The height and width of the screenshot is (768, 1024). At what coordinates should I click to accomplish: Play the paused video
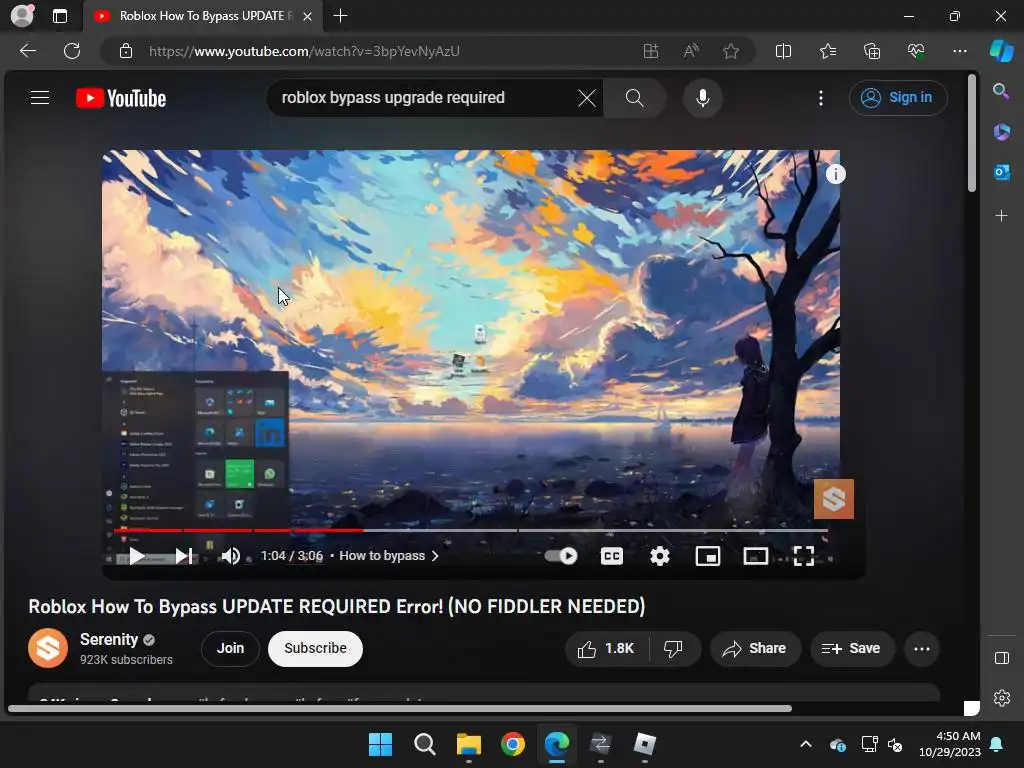coord(136,556)
